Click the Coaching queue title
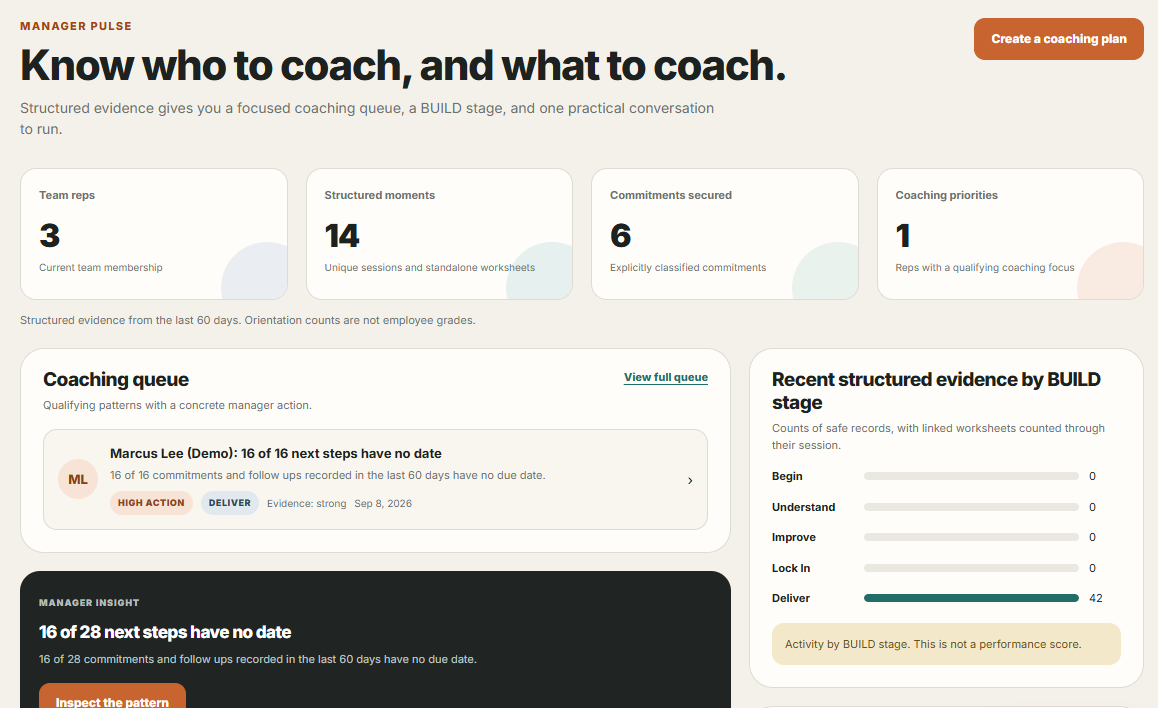1158x708 pixels. 116,379
